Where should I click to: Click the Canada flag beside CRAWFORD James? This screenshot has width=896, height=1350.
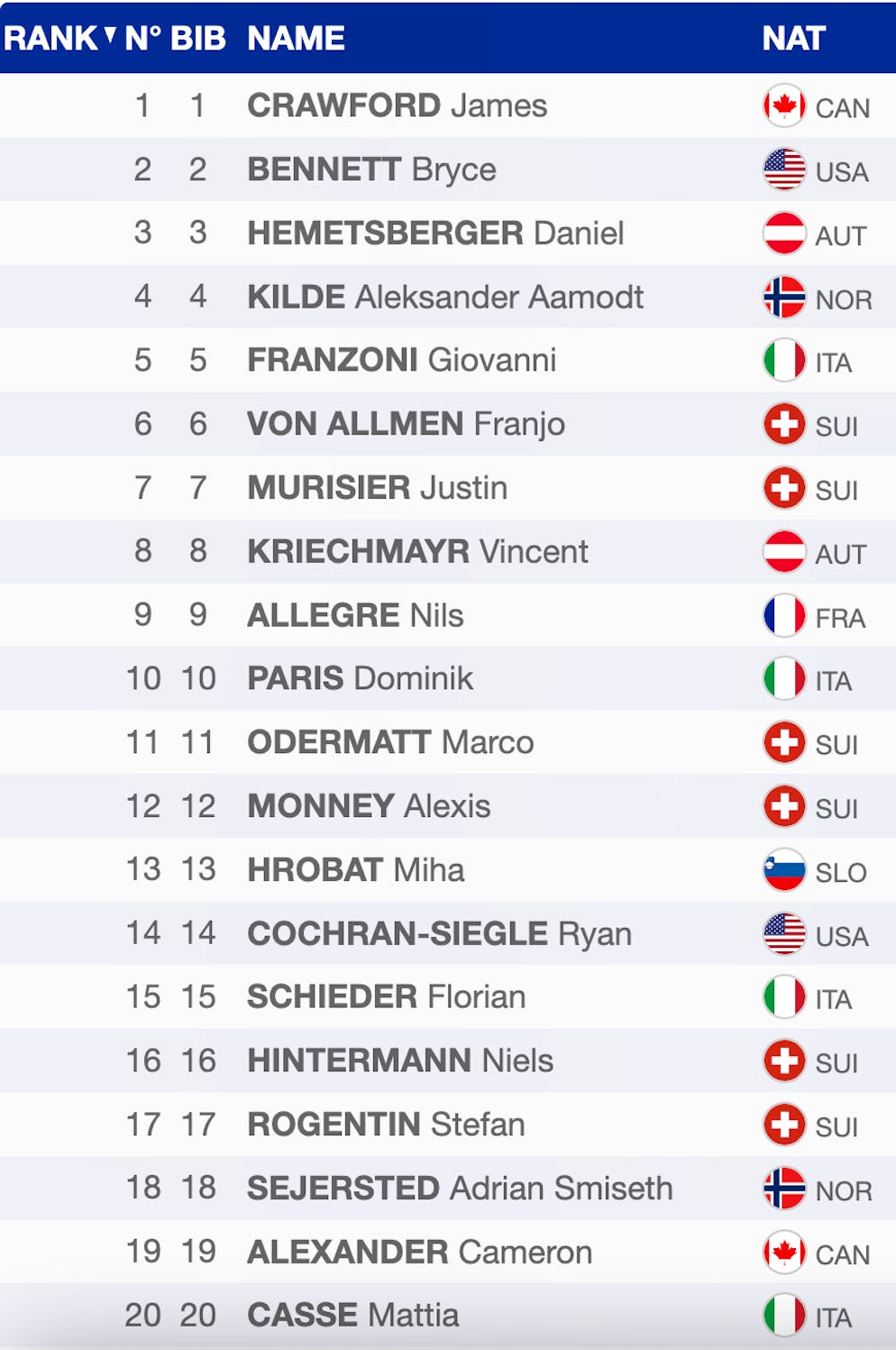tap(783, 106)
